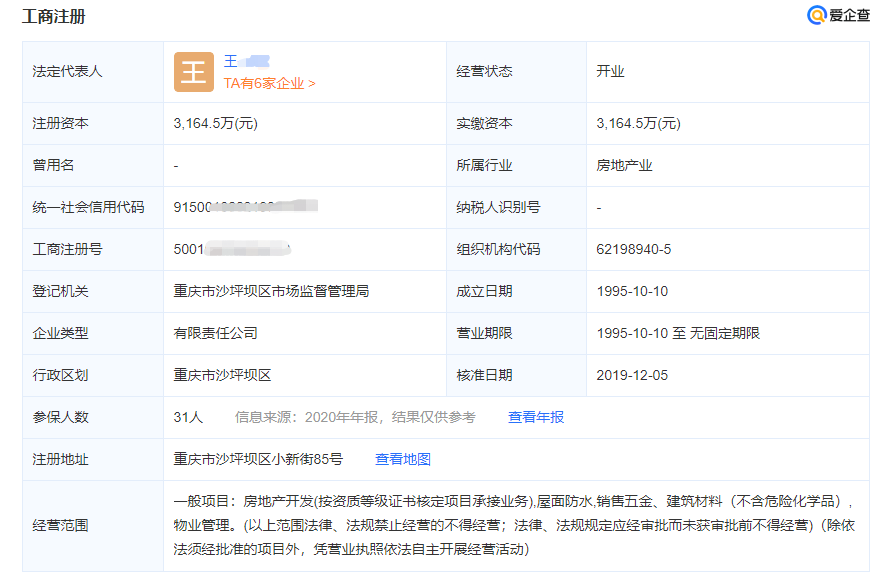Click the 成立日期 label
Image resolution: width=879 pixels, height=582 pixels.
pos(484,291)
